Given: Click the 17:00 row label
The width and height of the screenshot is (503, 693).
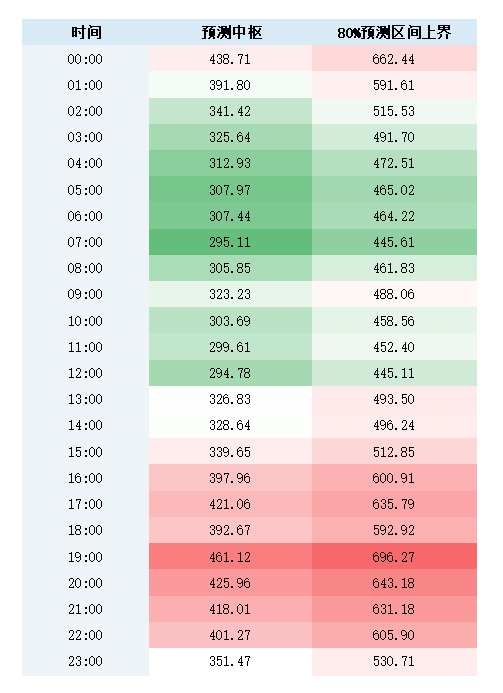Looking at the screenshot, I should pyautogui.click(x=85, y=504).
